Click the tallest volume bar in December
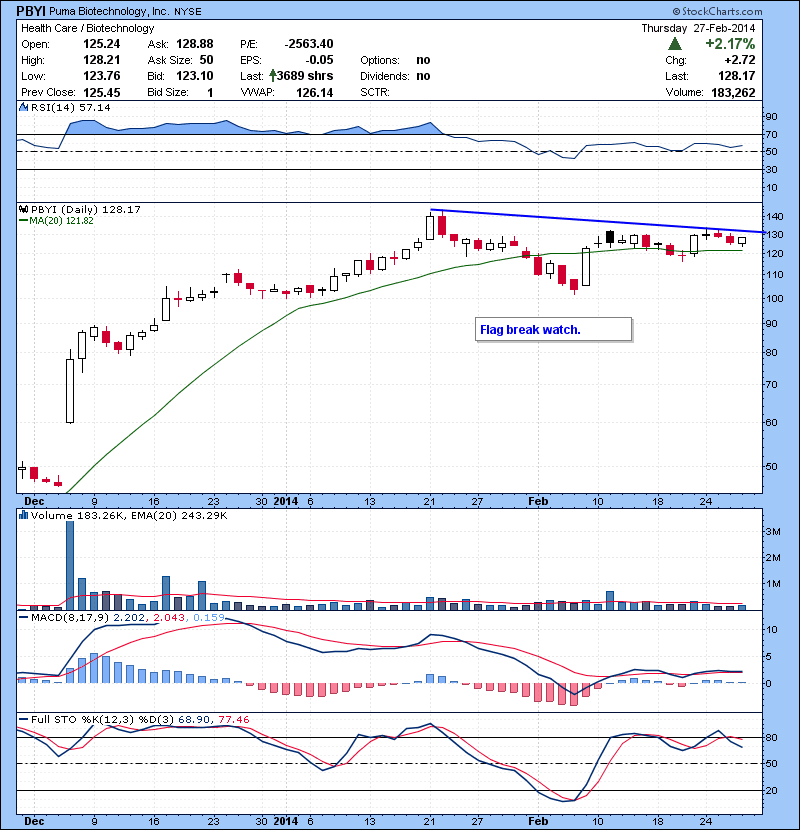 (70, 565)
